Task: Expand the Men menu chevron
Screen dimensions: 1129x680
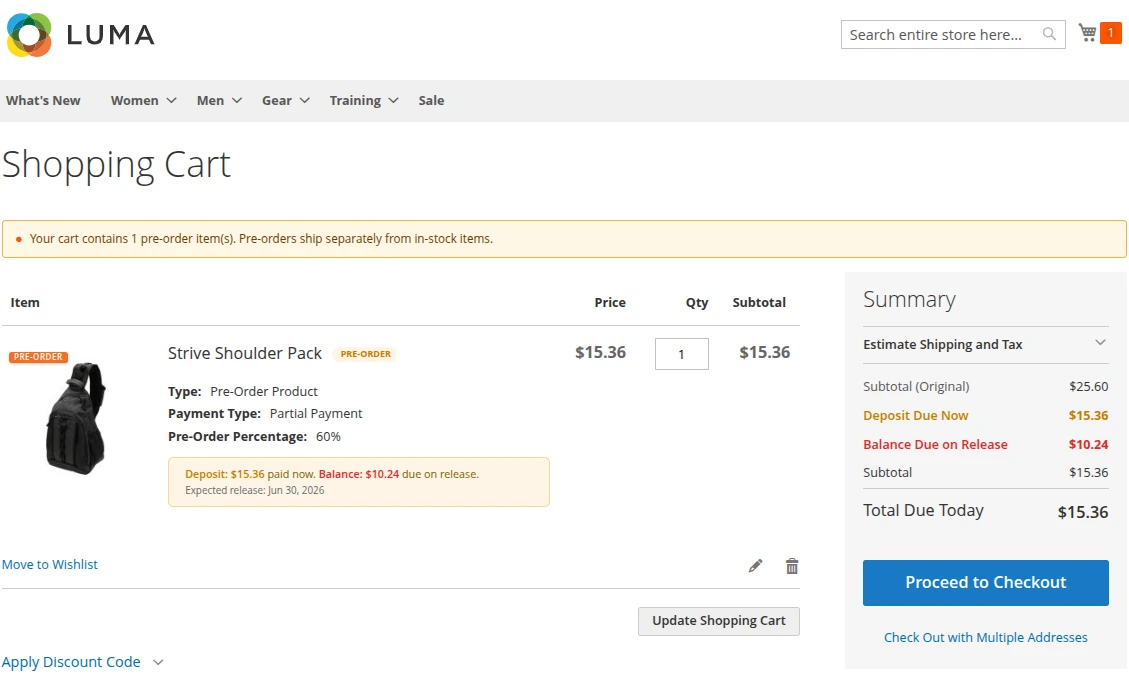Action: click(237, 101)
